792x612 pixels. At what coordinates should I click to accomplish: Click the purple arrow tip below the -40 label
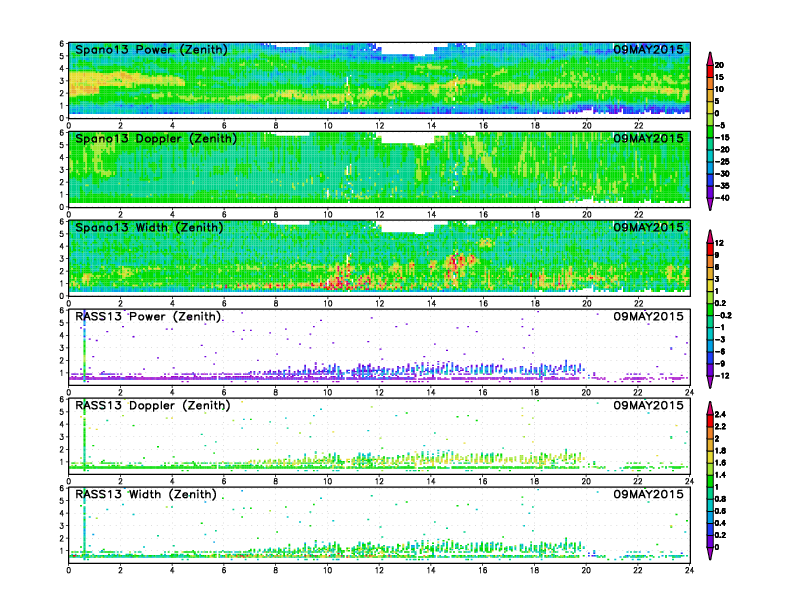click(x=710, y=206)
